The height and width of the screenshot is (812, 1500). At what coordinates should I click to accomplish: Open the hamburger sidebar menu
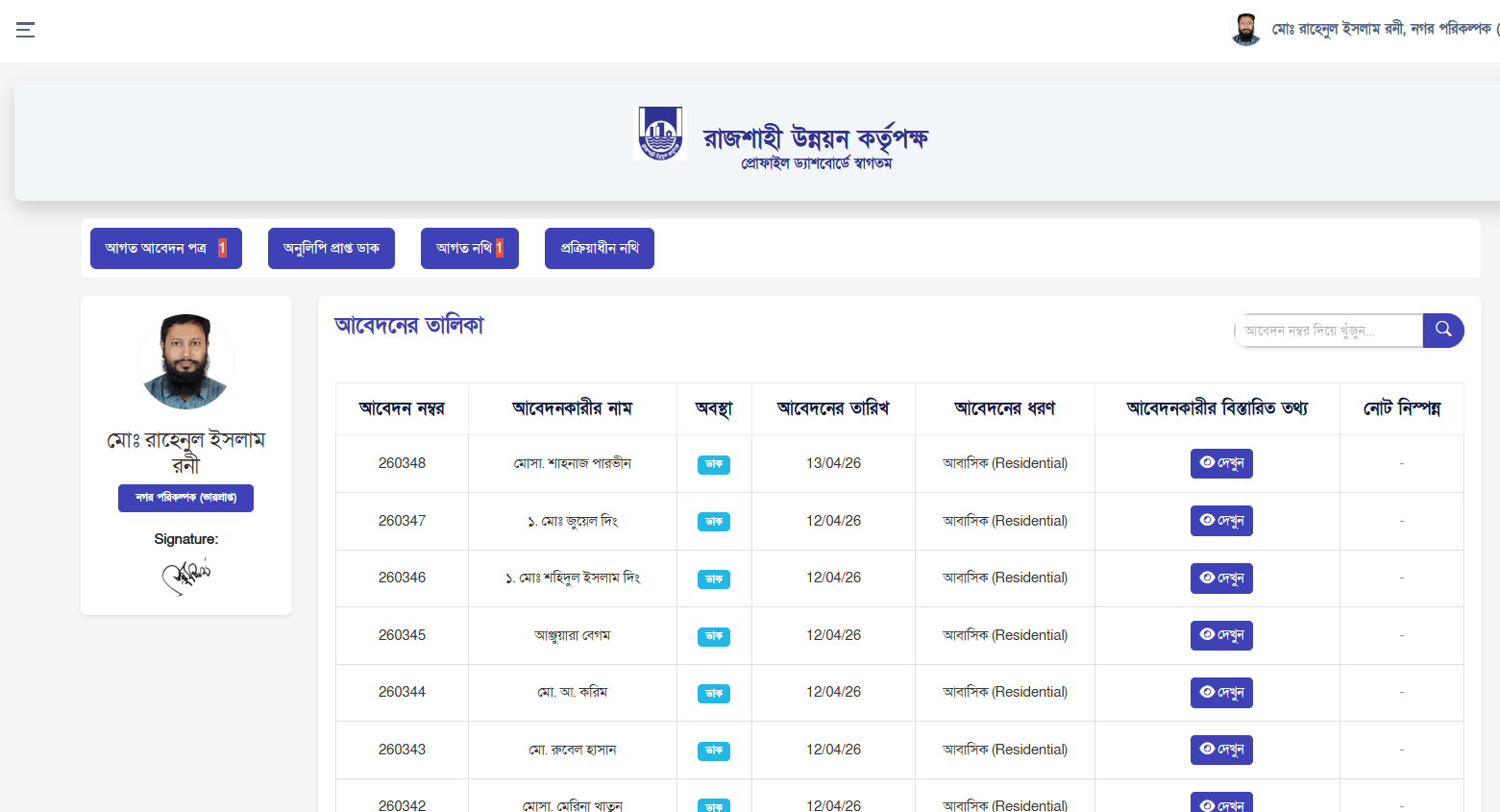[26, 30]
